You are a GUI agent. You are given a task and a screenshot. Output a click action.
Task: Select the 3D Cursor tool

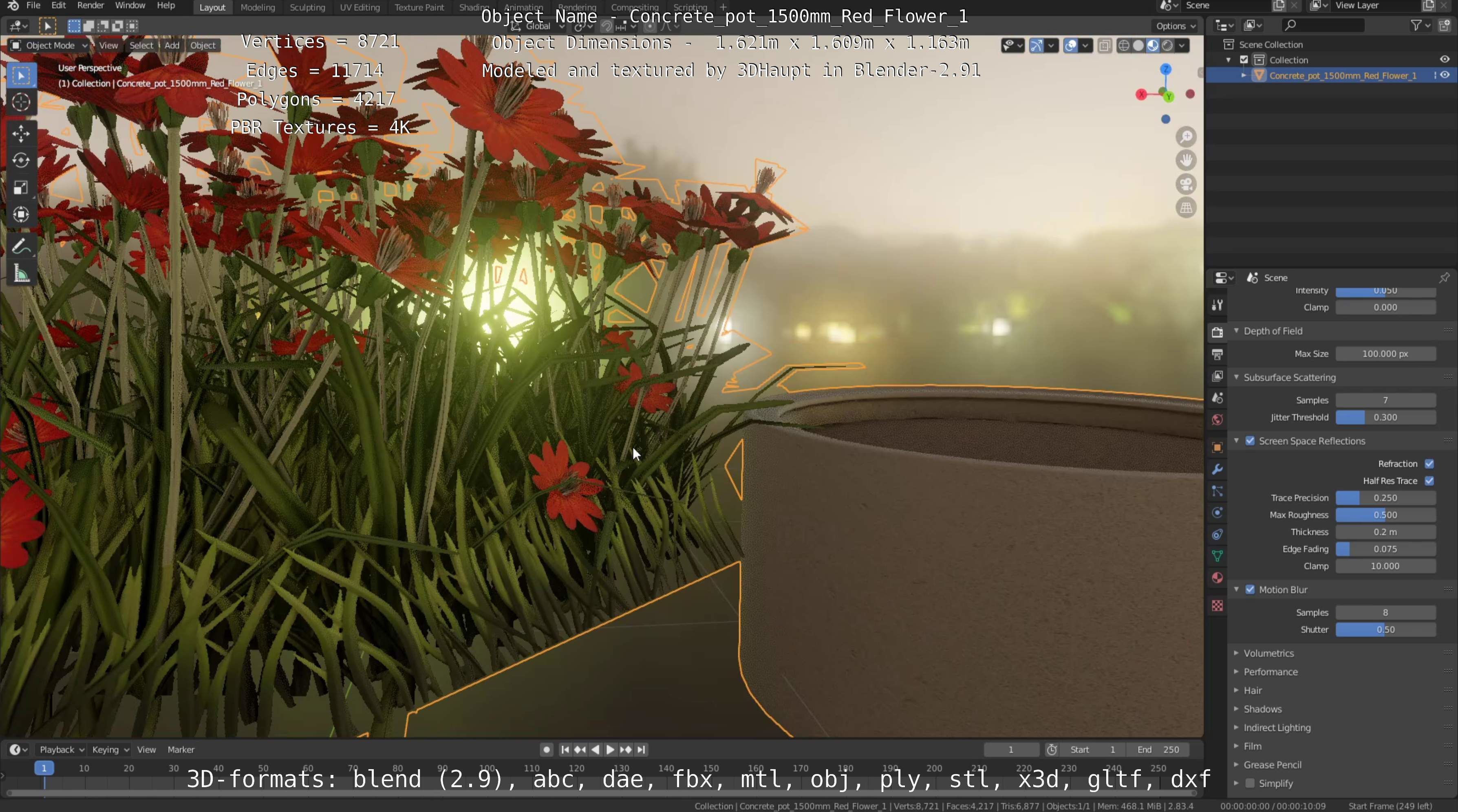21,102
